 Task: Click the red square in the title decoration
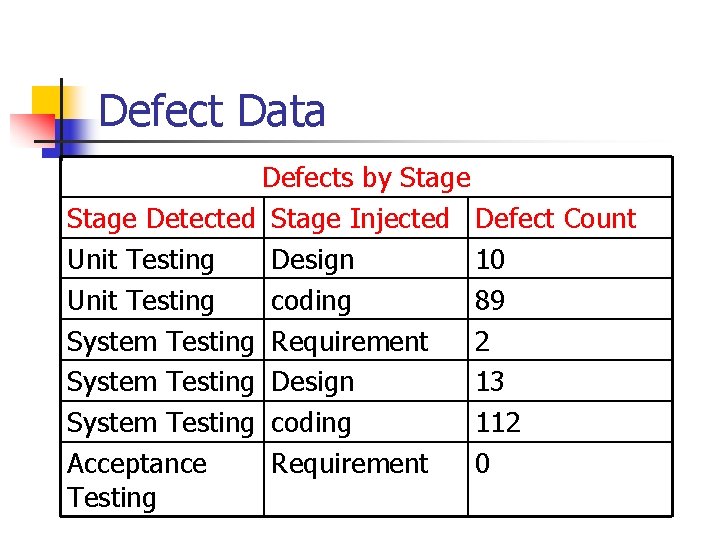[32, 128]
